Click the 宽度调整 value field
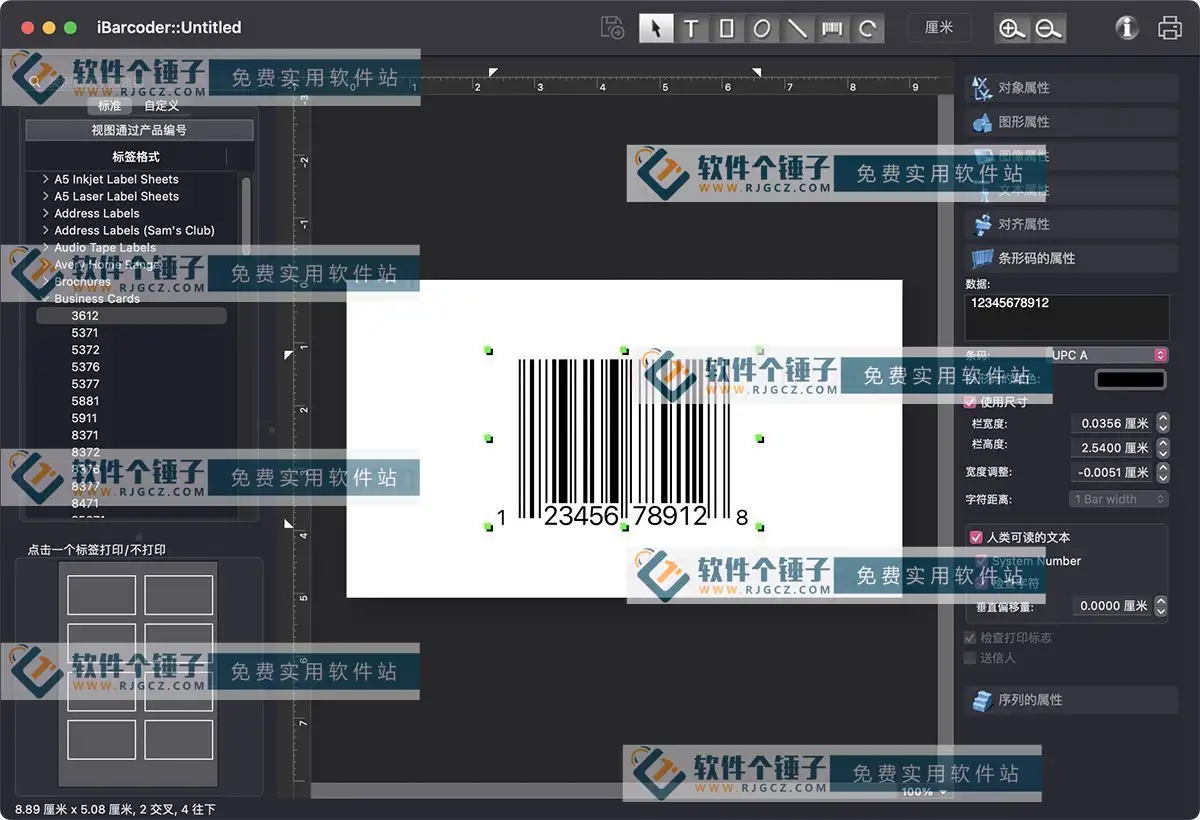Image resolution: width=1200 pixels, height=820 pixels. pos(1111,472)
